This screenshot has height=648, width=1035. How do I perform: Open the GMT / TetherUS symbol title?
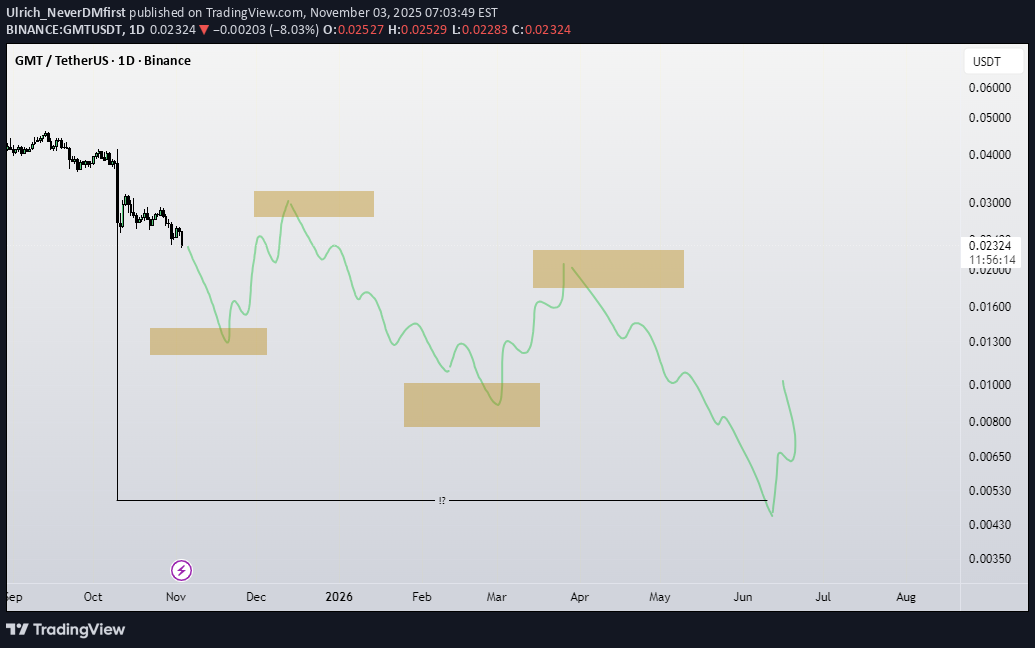pyautogui.click(x=102, y=60)
